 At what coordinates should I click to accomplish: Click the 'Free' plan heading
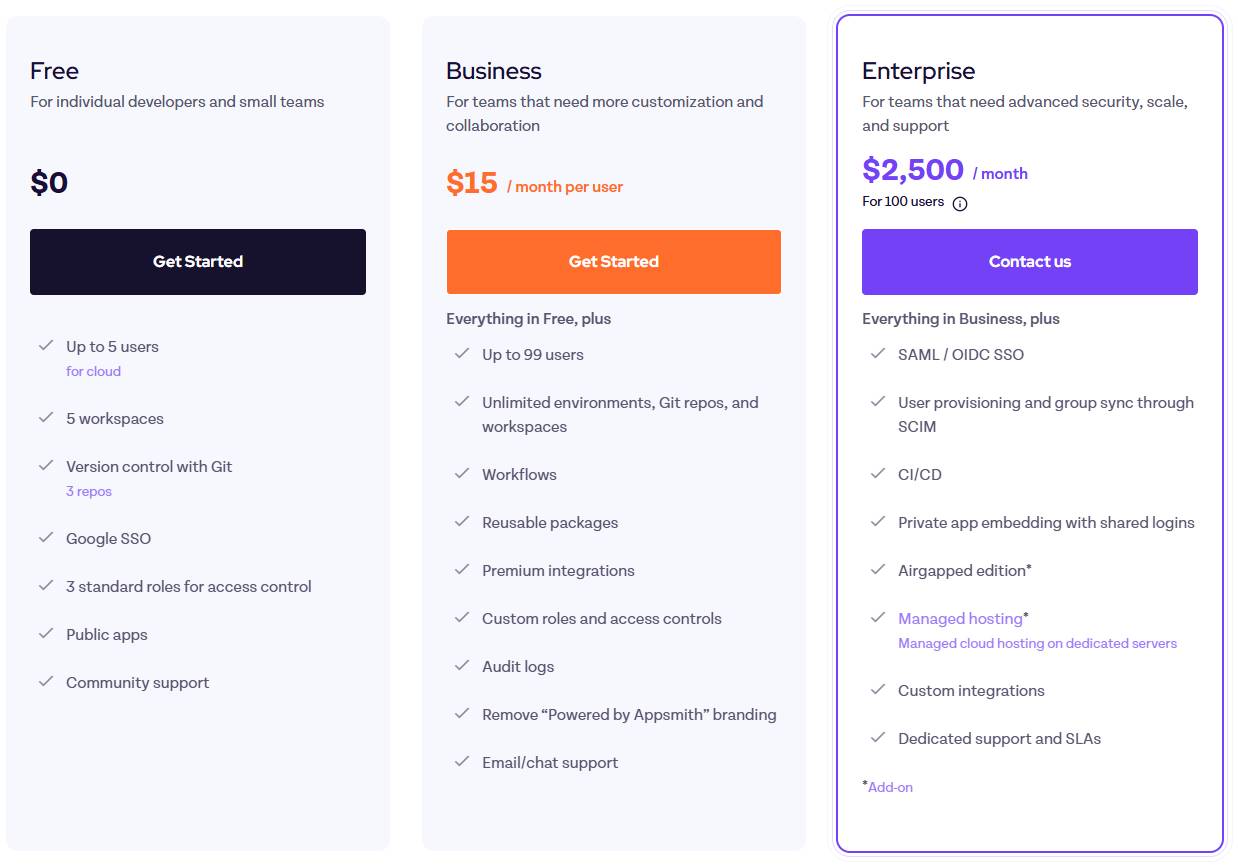pos(53,70)
